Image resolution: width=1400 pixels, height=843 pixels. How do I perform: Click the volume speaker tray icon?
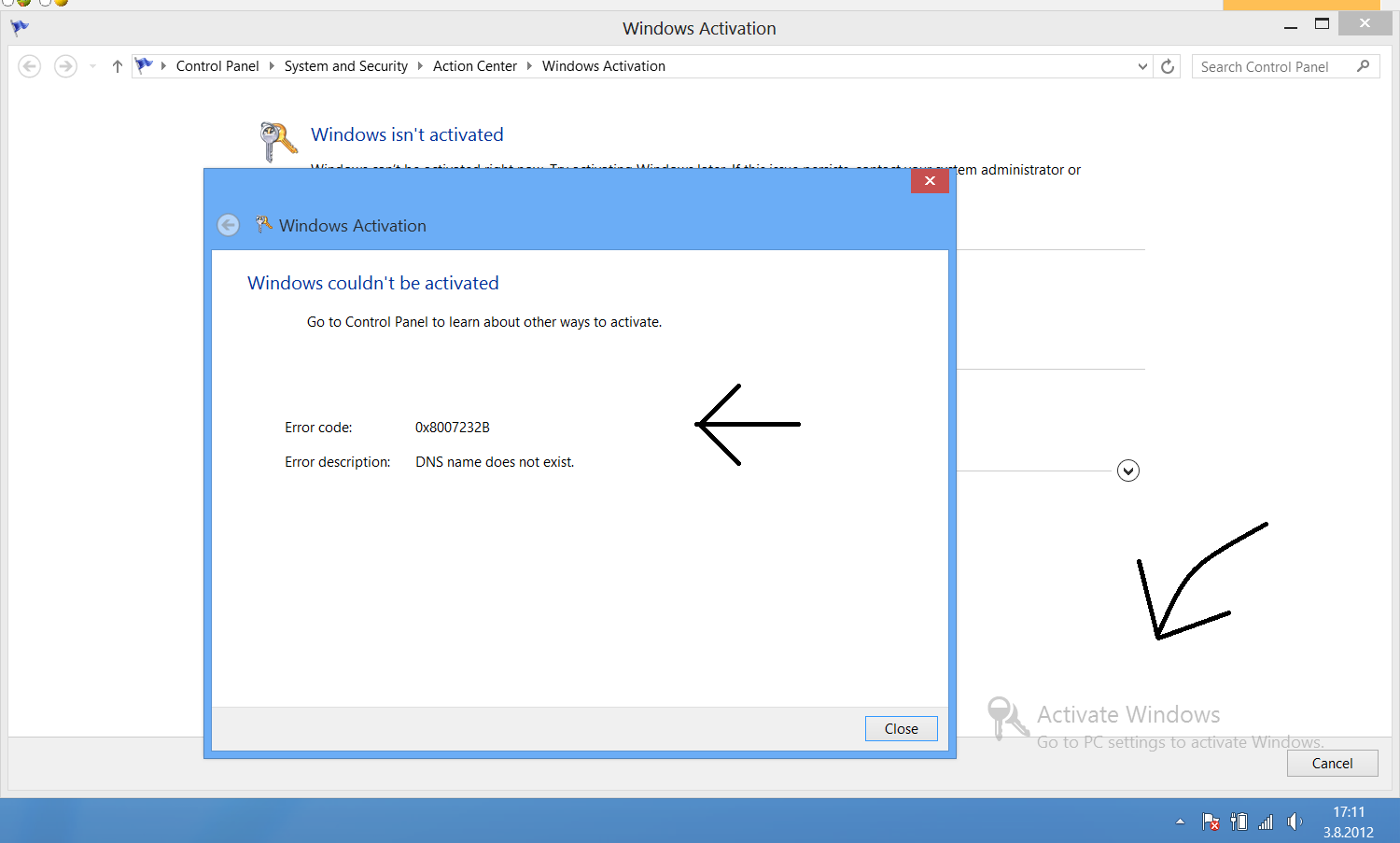pos(1294,822)
